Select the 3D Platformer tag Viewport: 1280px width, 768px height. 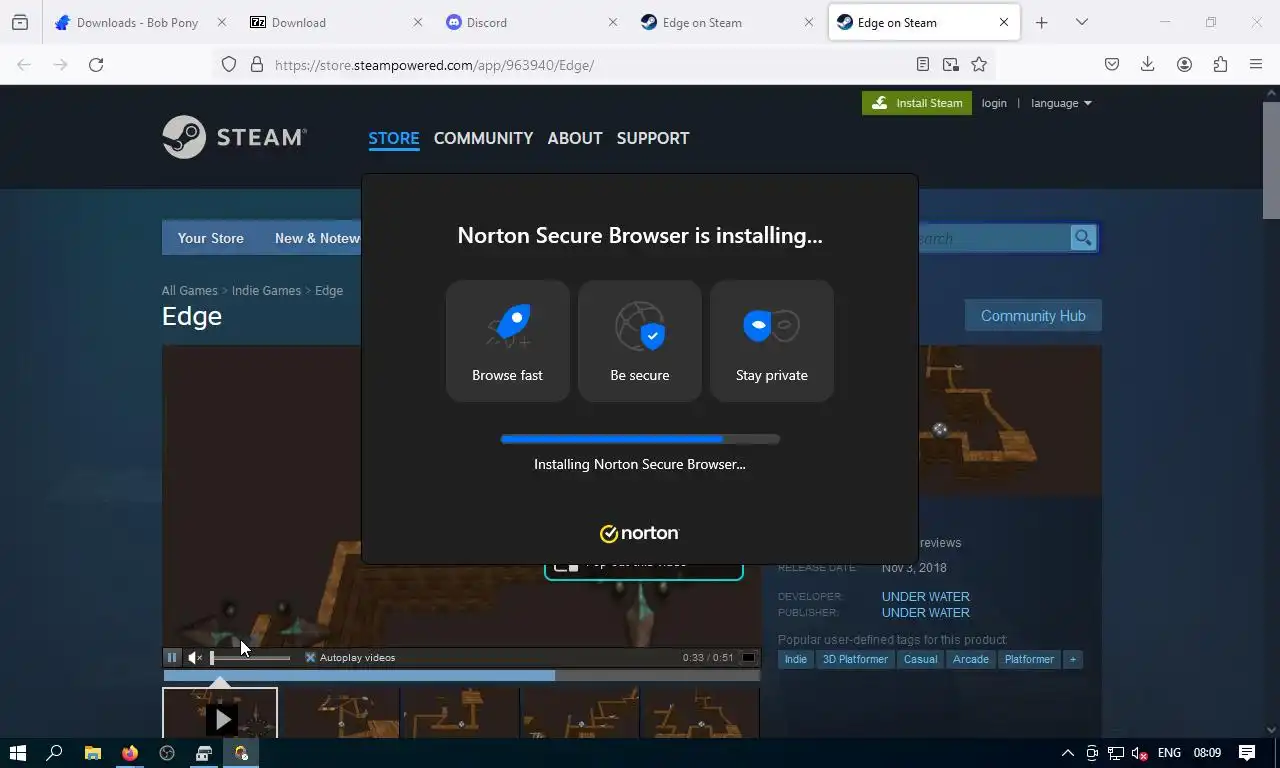pyautogui.click(x=855, y=659)
